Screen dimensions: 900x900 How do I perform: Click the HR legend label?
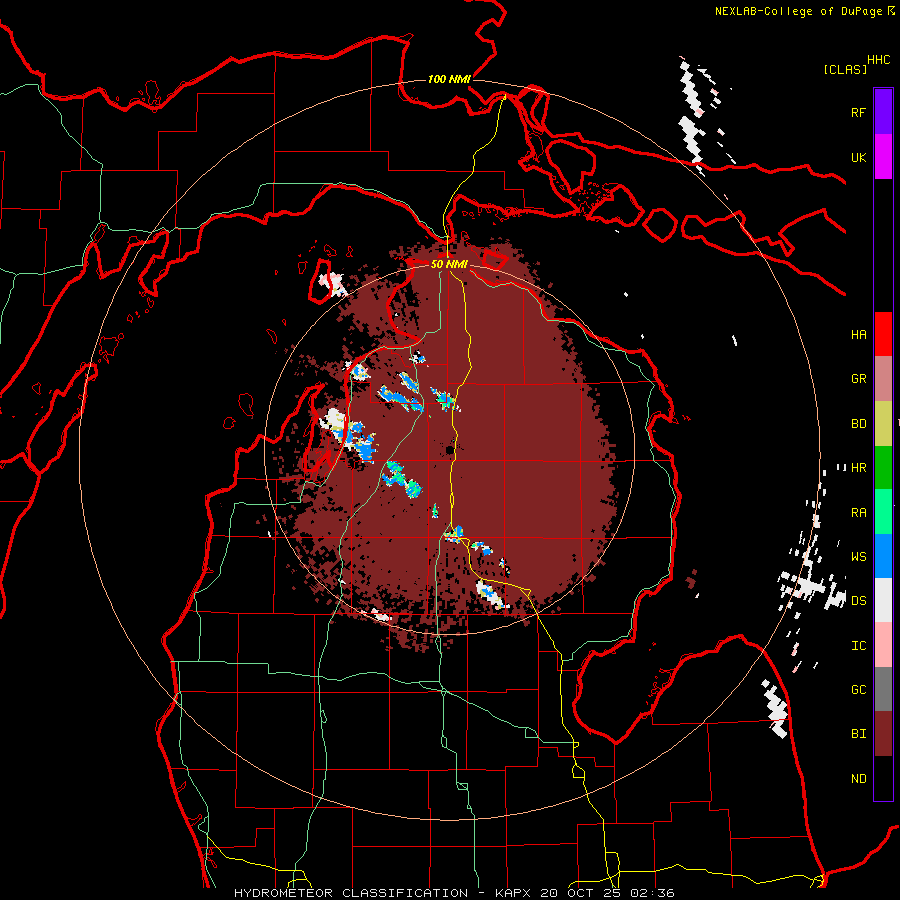click(x=859, y=468)
